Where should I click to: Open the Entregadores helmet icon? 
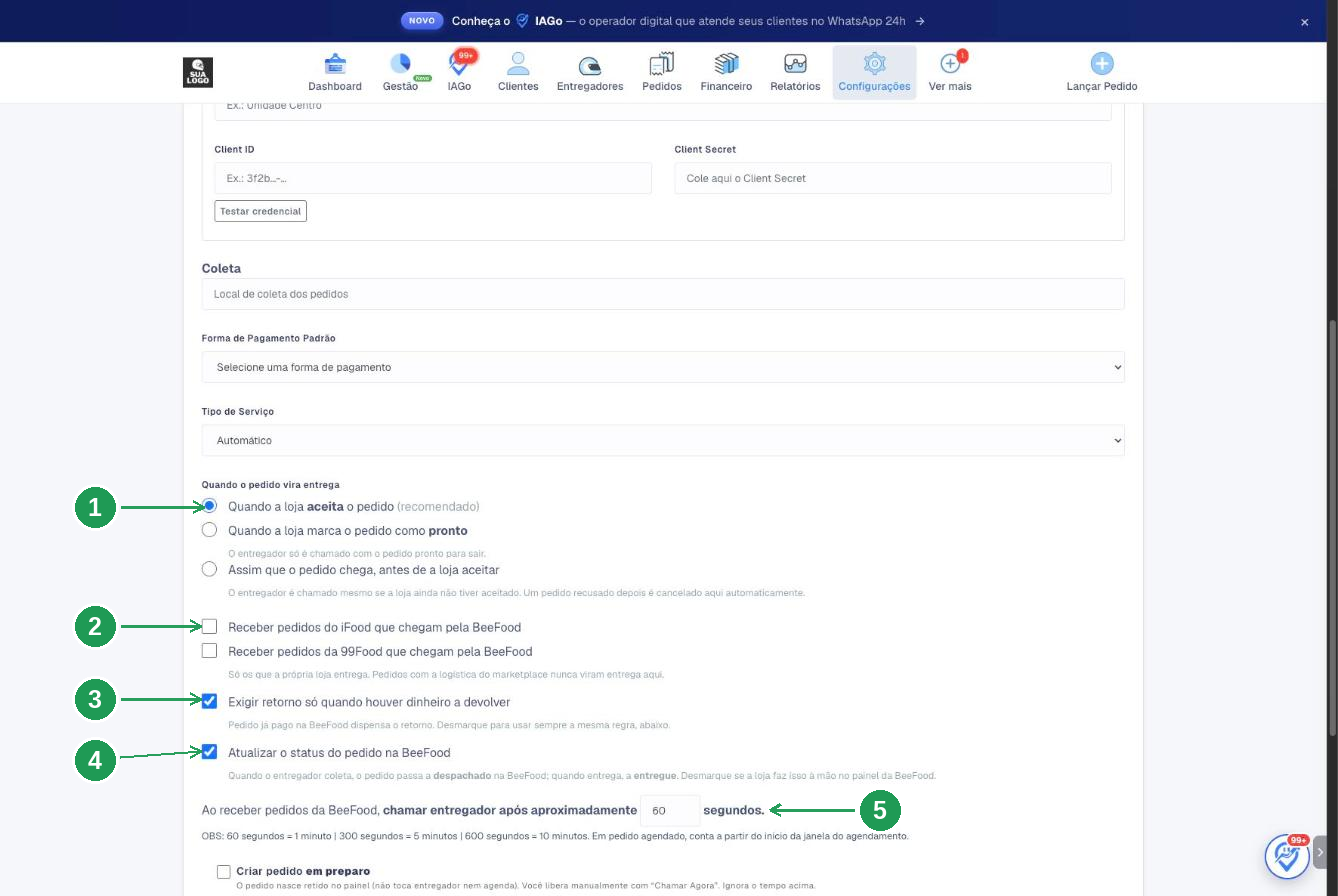click(590, 65)
